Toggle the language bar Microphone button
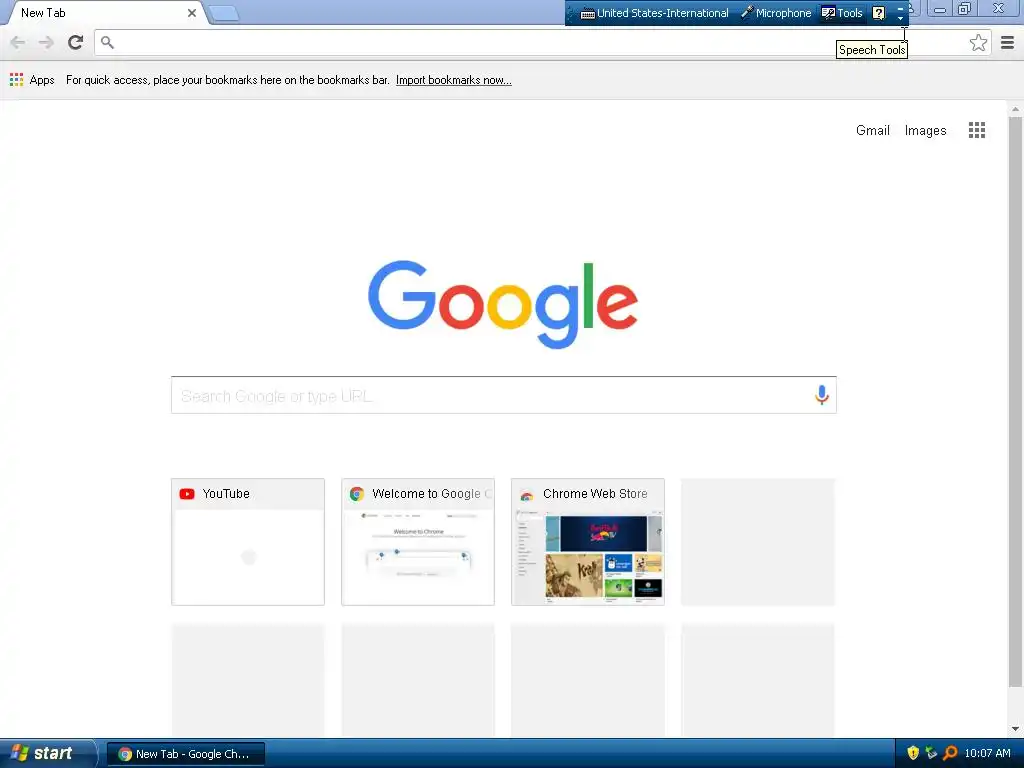This screenshot has height=768, width=1024. click(776, 12)
